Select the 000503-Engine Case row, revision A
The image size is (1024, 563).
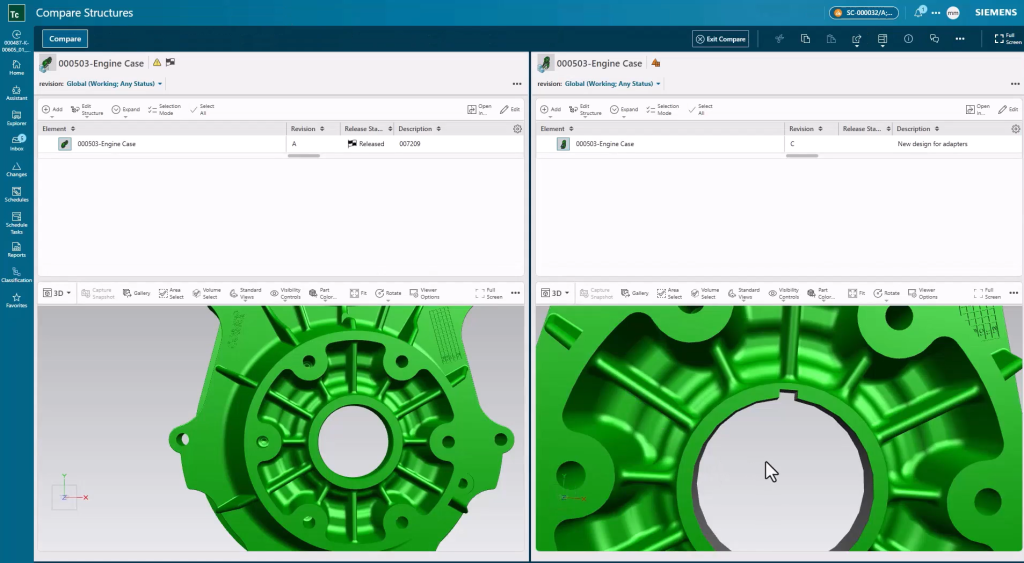pyautogui.click(x=281, y=144)
